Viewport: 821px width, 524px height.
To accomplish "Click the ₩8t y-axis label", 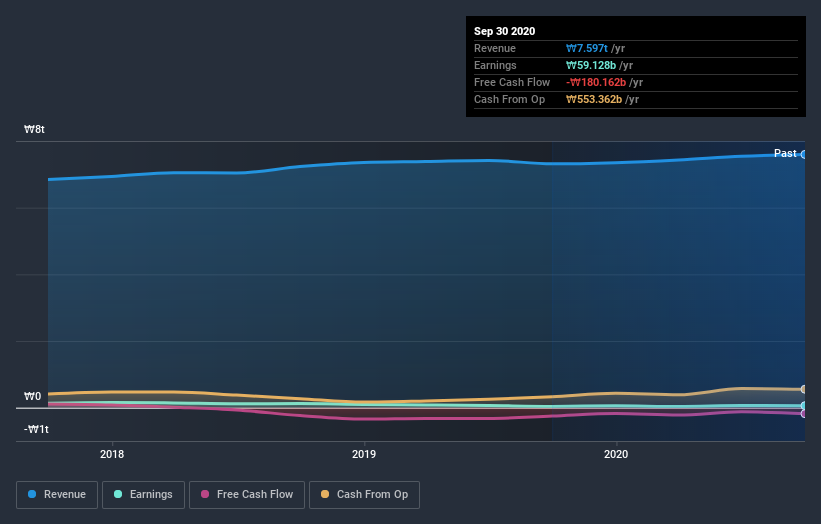I will (34, 129).
